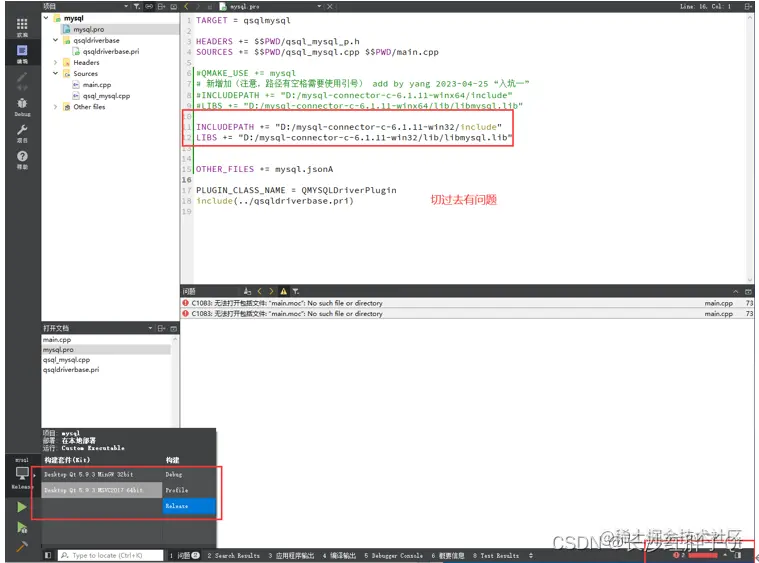The image size is (759, 563).
Task: Go forward arrow in editor toolbar
Action: (198, 6)
